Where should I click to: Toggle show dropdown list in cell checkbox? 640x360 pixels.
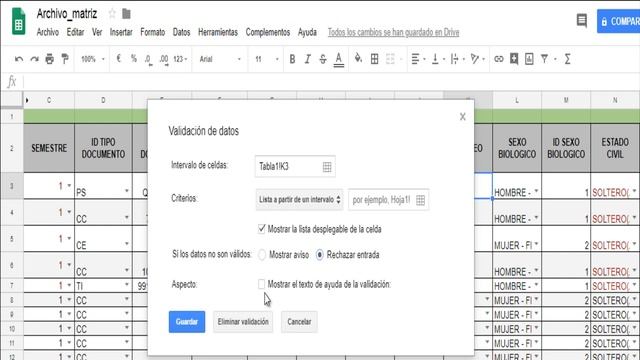click(262, 229)
